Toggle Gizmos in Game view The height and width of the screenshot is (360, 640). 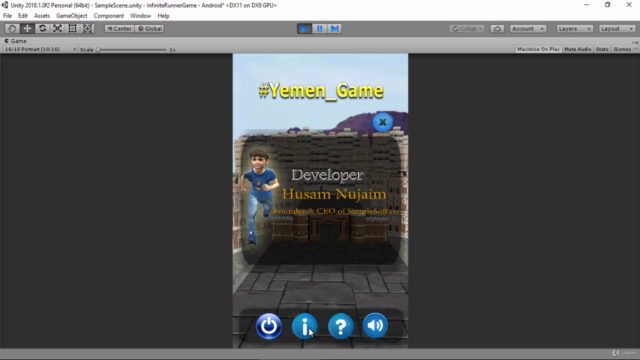(622, 49)
